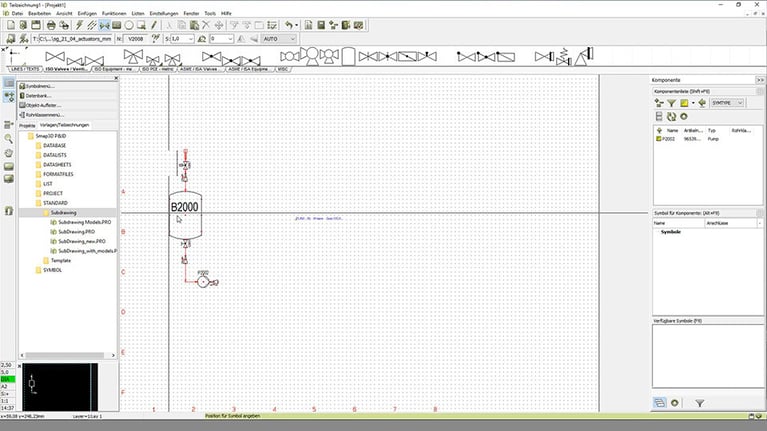The height and width of the screenshot is (431, 767).
Task: Click the Undo arrow icon
Action: [289, 25]
